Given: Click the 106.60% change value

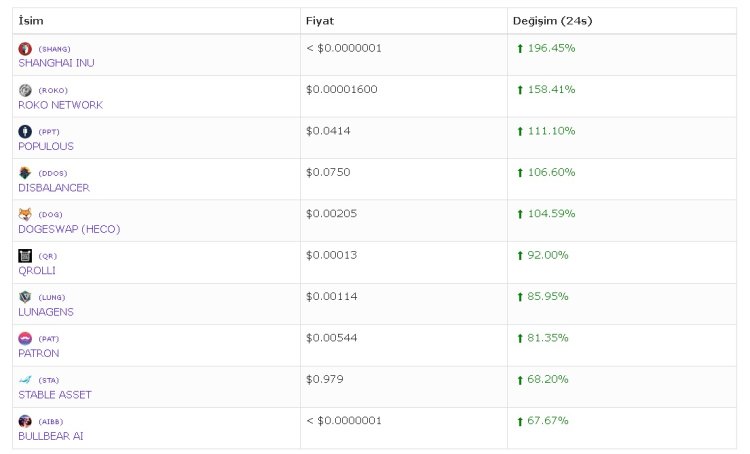Looking at the screenshot, I should [551, 172].
